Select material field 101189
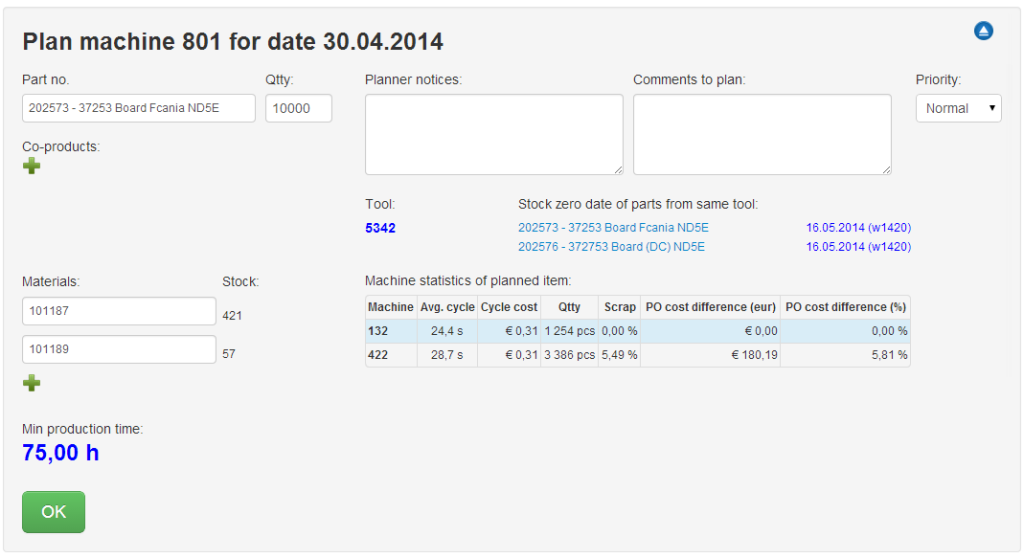1024x558 pixels. pos(119,350)
